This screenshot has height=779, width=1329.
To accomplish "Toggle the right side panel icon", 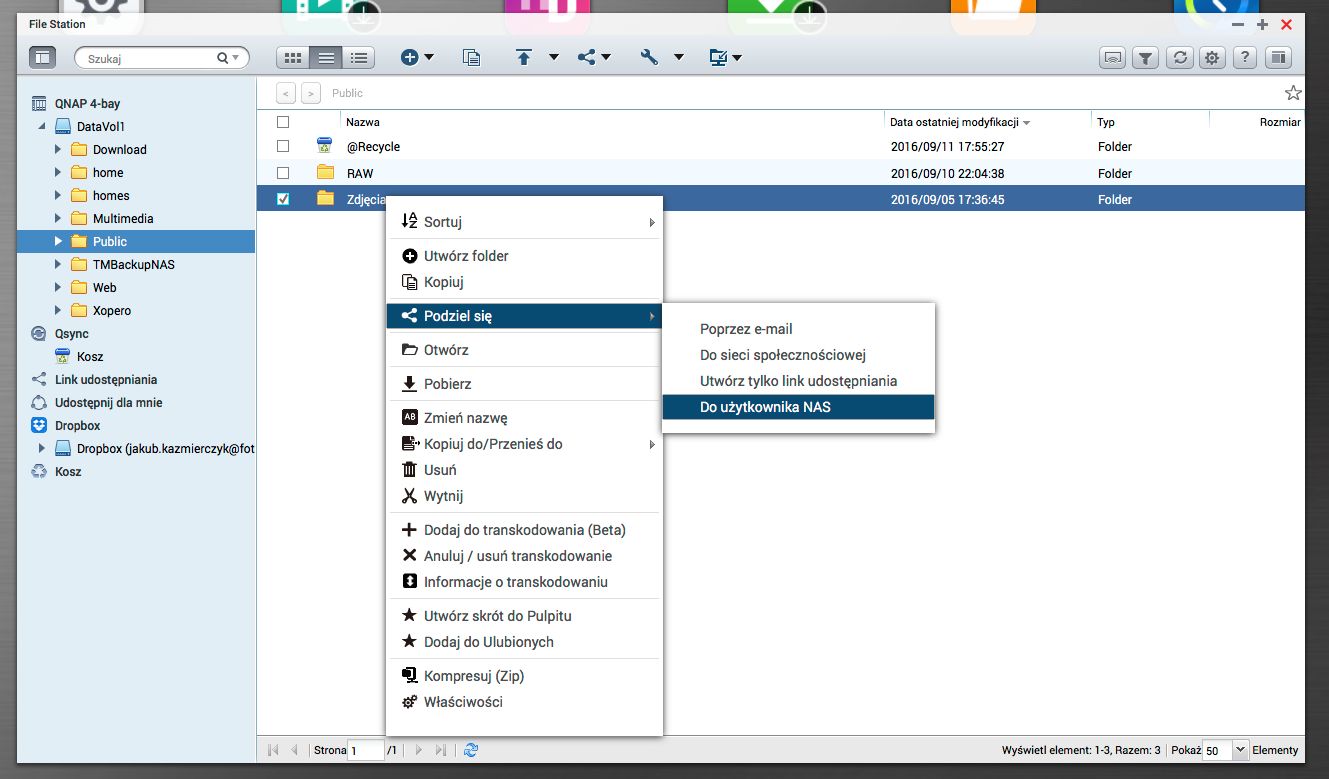I will point(1278,58).
